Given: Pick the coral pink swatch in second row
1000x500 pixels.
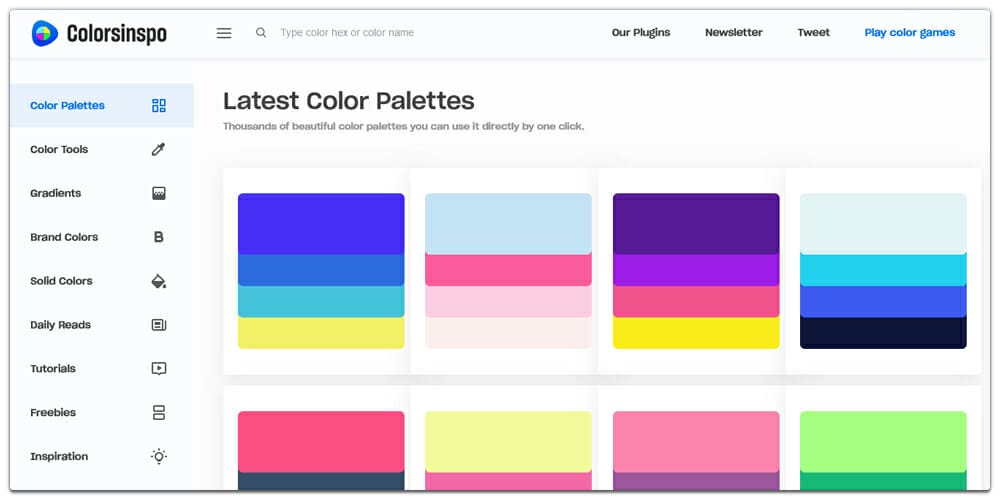Looking at the screenshot, I should tap(321, 441).
